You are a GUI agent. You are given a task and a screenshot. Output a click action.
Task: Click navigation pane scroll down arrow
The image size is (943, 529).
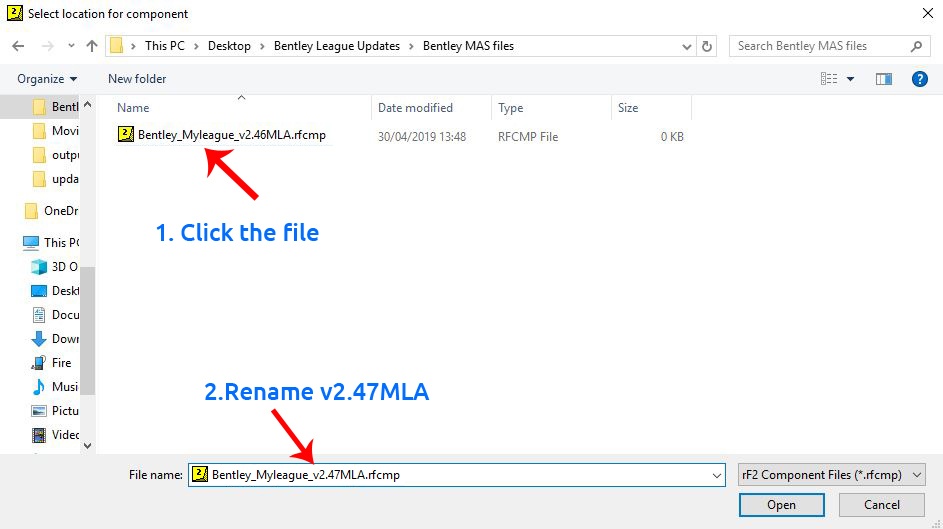[x=88, y=445]
